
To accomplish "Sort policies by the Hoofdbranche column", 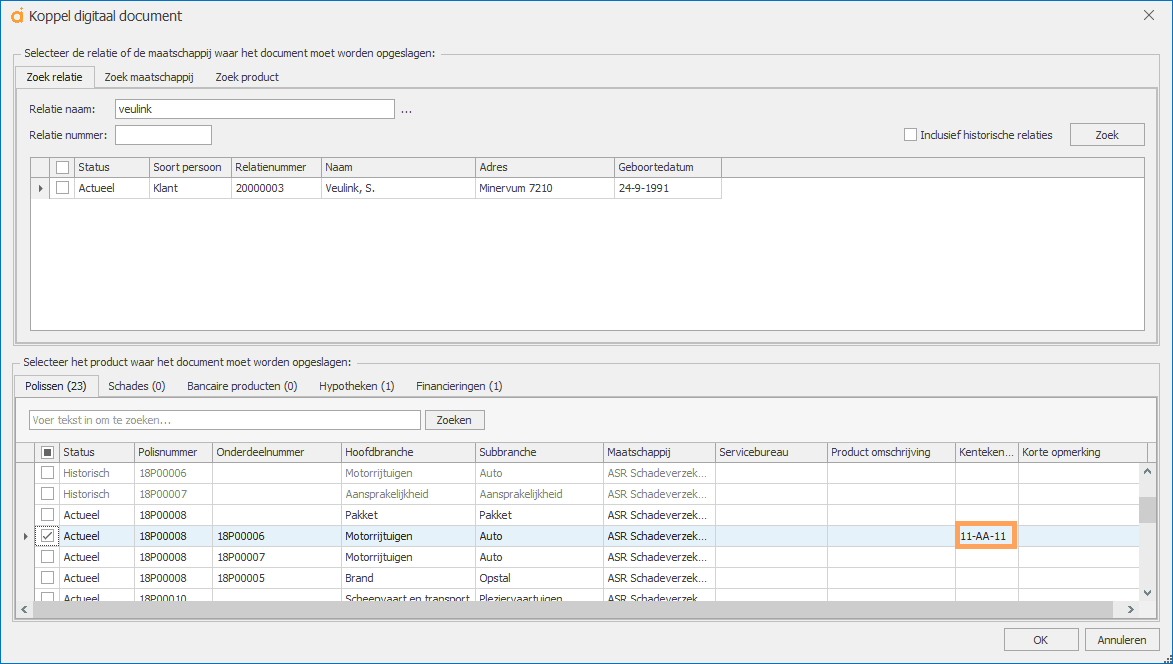I will click(408, 452).
